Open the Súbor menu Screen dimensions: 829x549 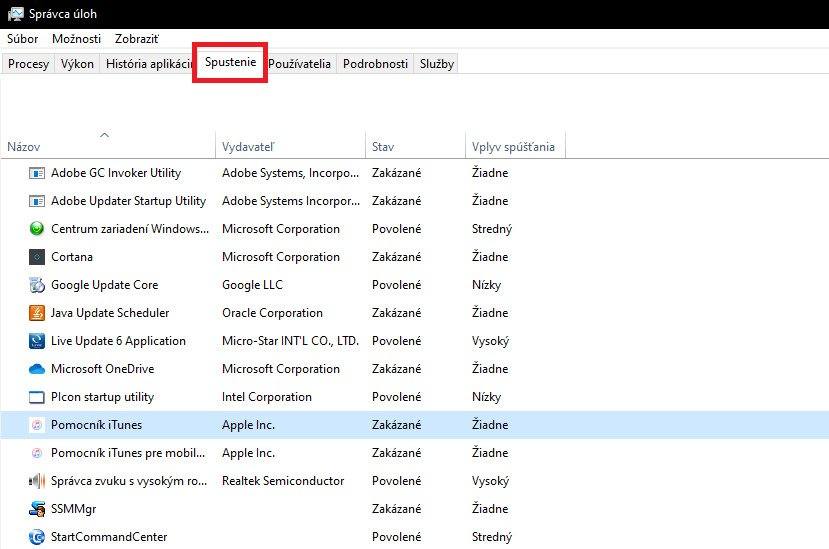23,39
